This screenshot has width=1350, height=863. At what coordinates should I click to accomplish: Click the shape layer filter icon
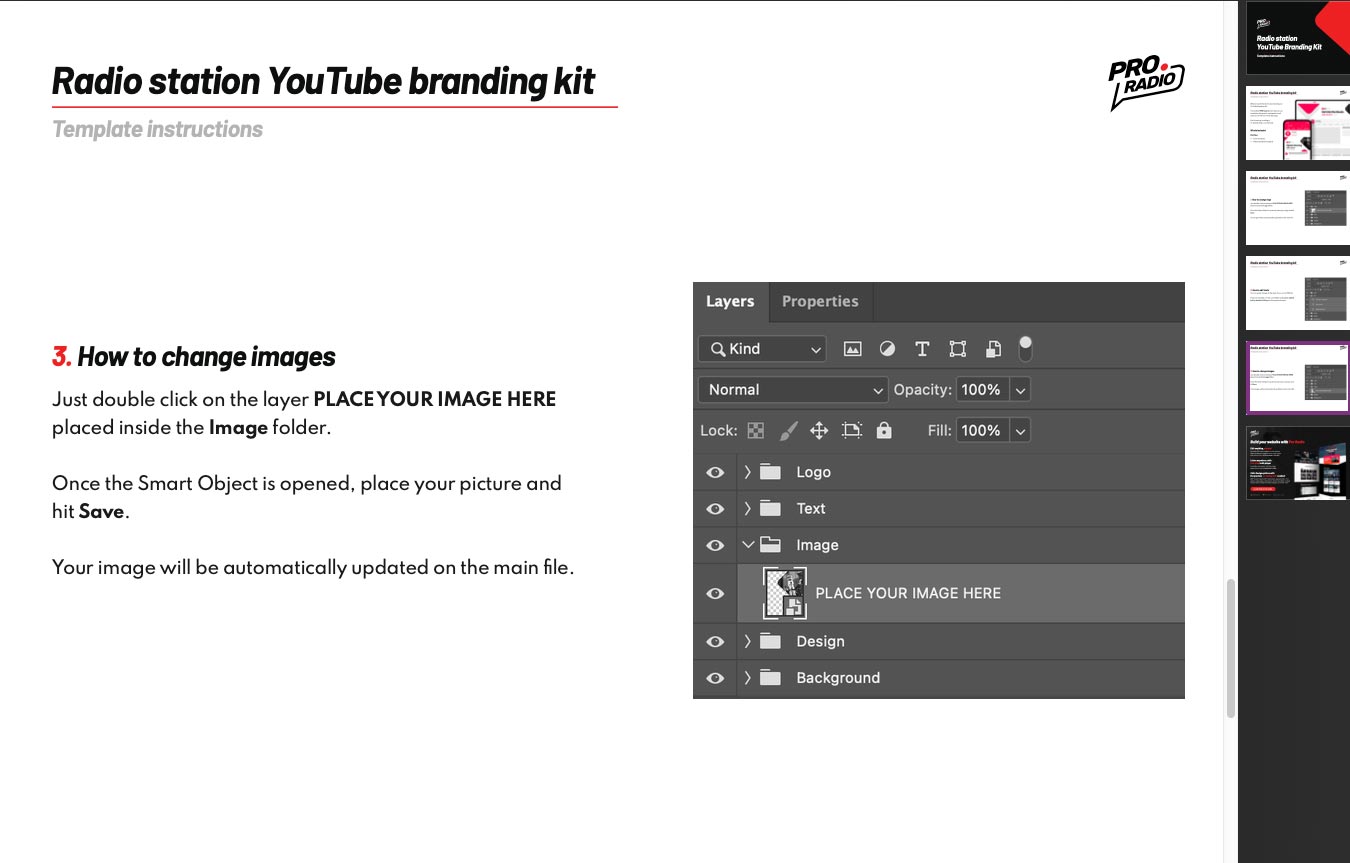(957, 349)
